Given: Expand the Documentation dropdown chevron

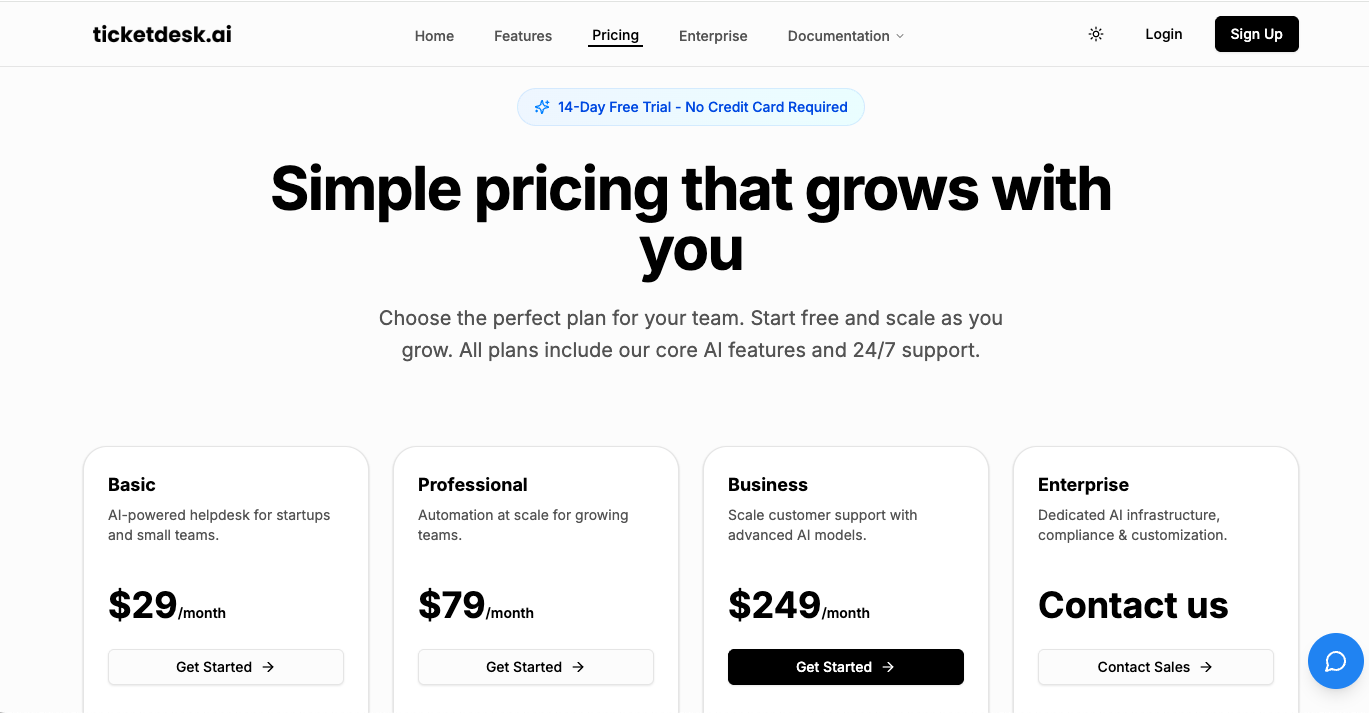Looking at the screenshot, I should coord(900,36).
